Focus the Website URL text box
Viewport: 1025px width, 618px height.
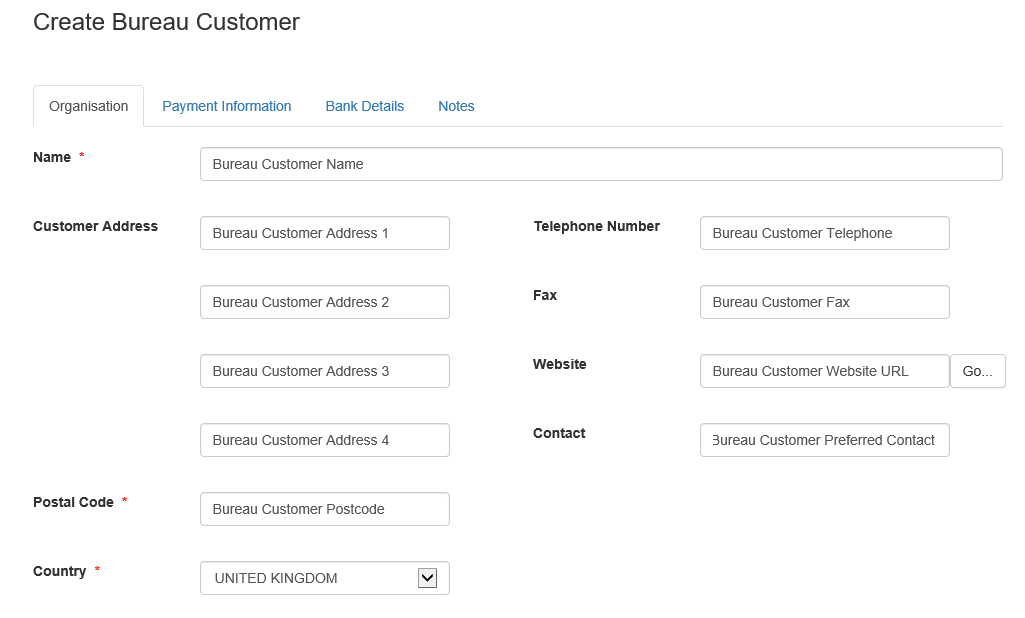click(824, 371)
